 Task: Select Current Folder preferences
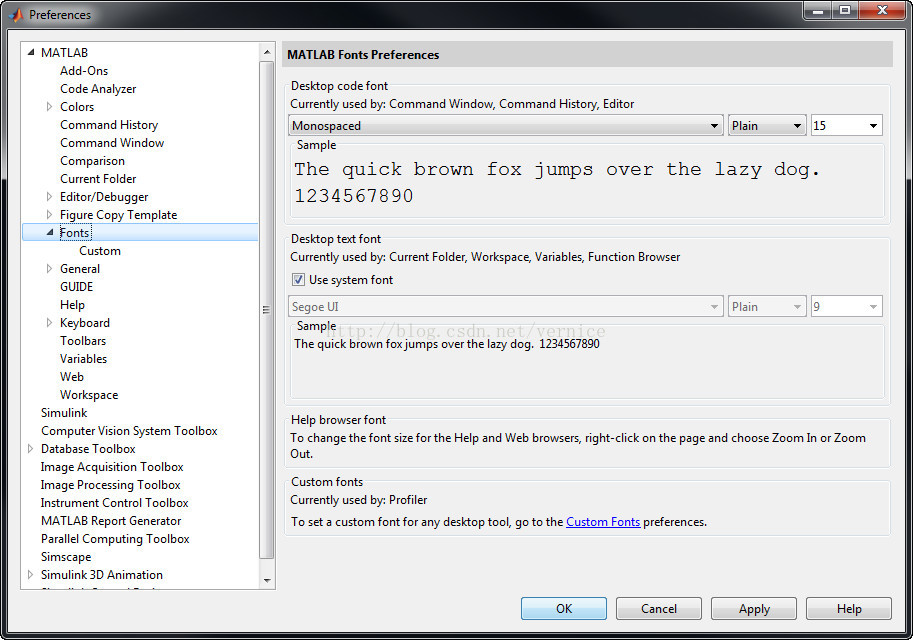tap(98, 179)
